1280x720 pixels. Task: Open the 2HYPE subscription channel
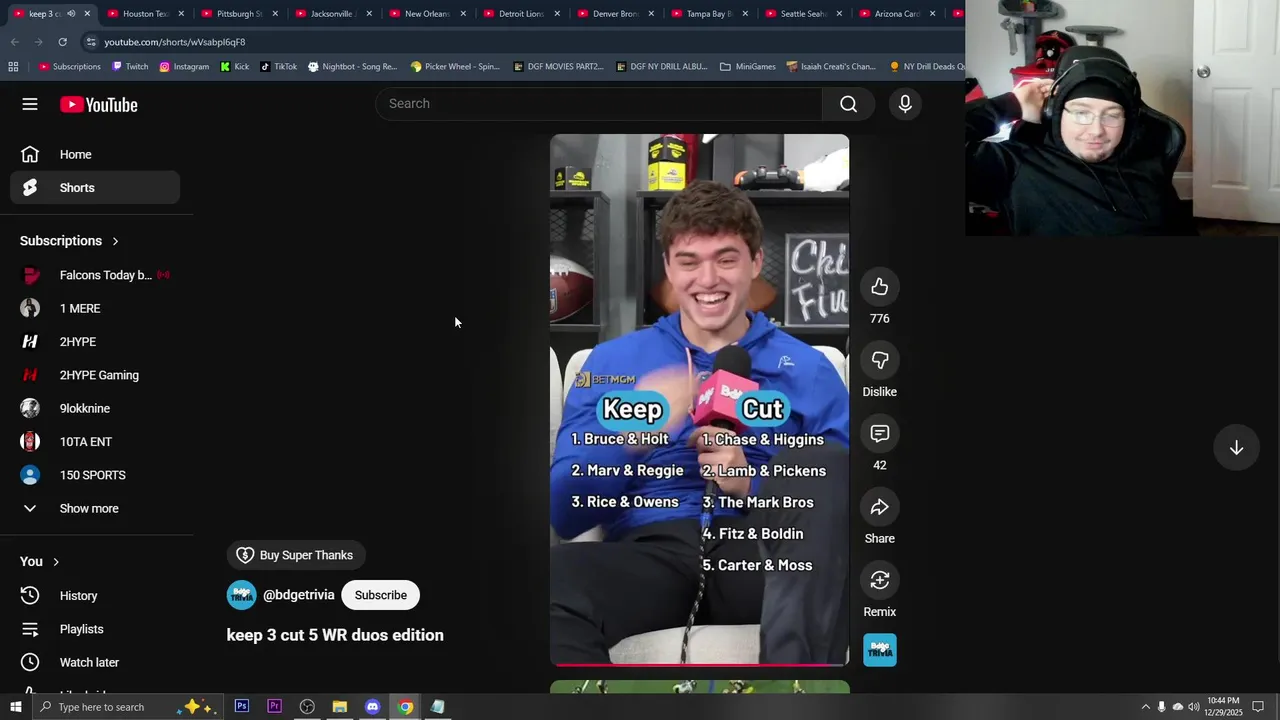point(95,342)
